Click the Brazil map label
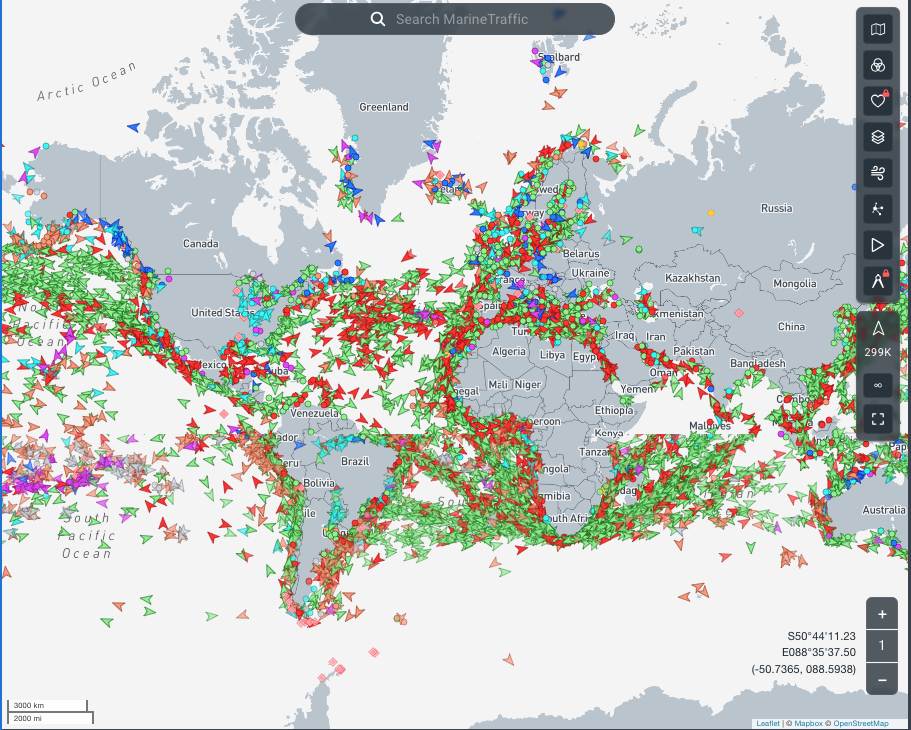Screen dimensions: 911x730 point(355,461)
